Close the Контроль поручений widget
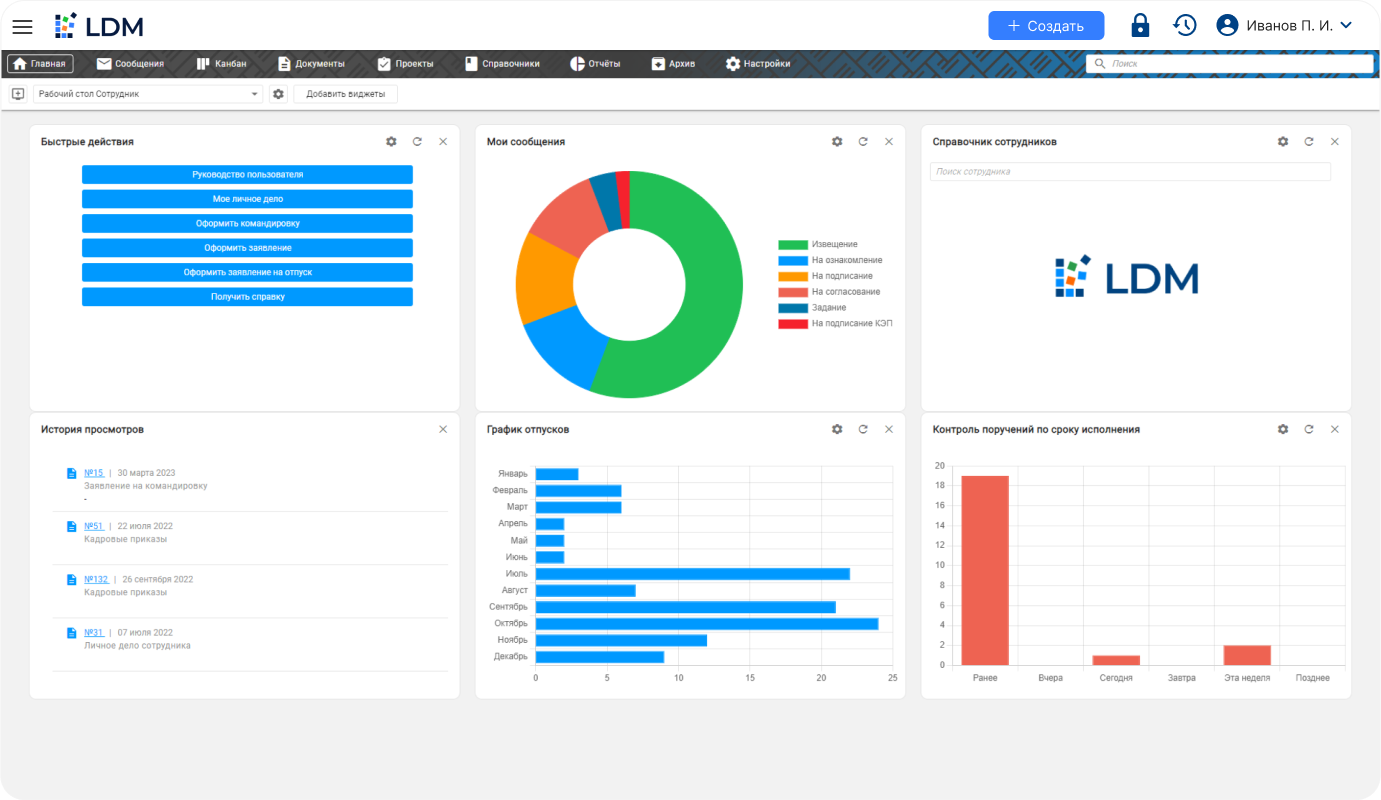Image resolution: width=1381 pixels, height=800 pixels. click(1335, 429)
